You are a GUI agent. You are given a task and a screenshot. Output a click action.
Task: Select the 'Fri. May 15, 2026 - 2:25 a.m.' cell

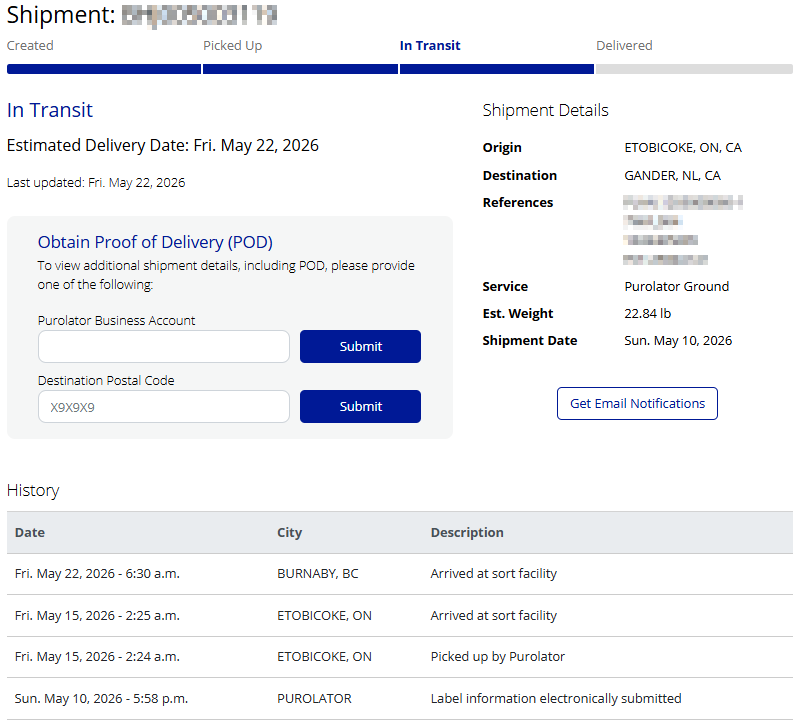click(97, 615)
